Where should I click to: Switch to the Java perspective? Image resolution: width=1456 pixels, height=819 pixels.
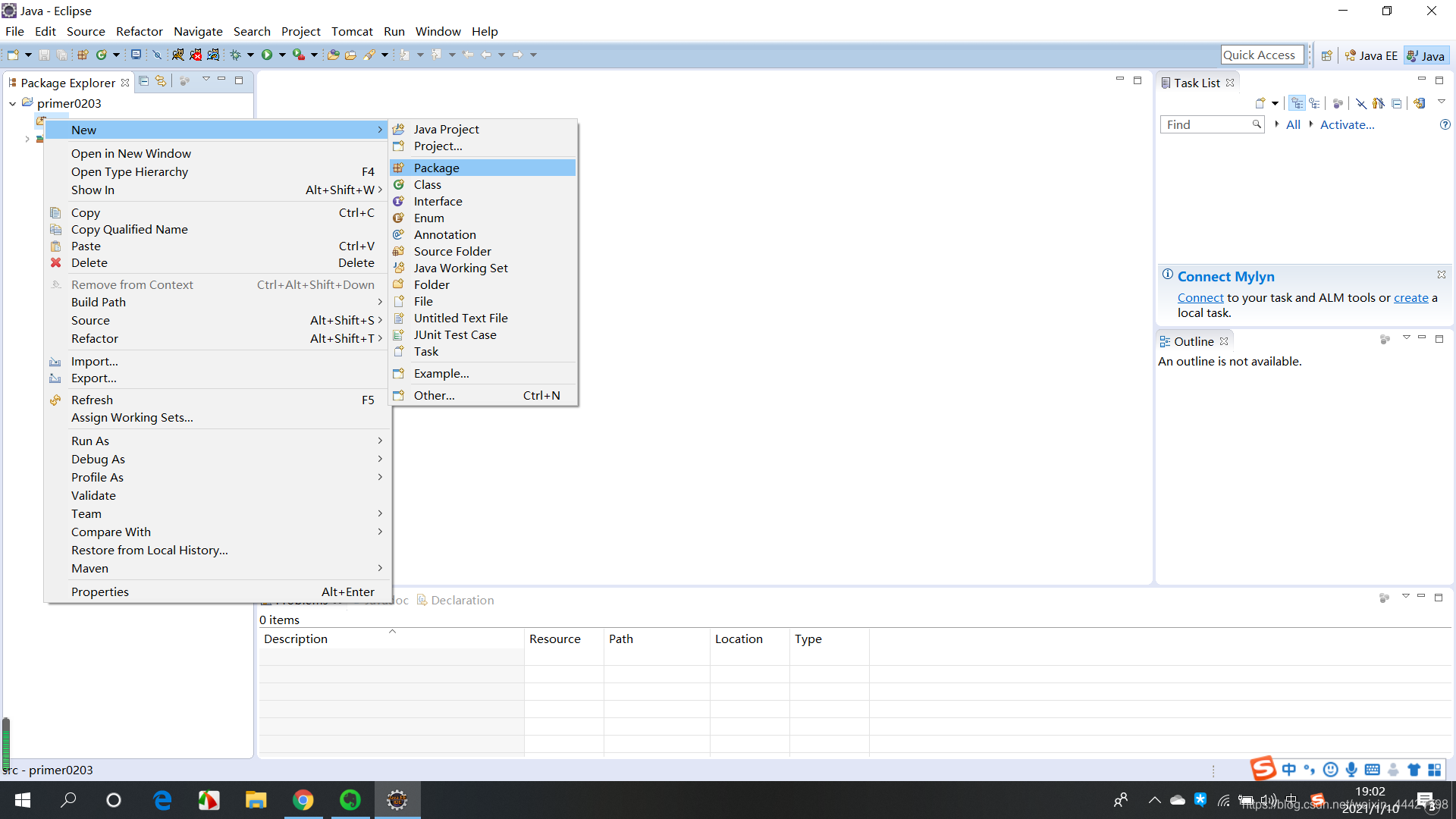(1426, 55)
